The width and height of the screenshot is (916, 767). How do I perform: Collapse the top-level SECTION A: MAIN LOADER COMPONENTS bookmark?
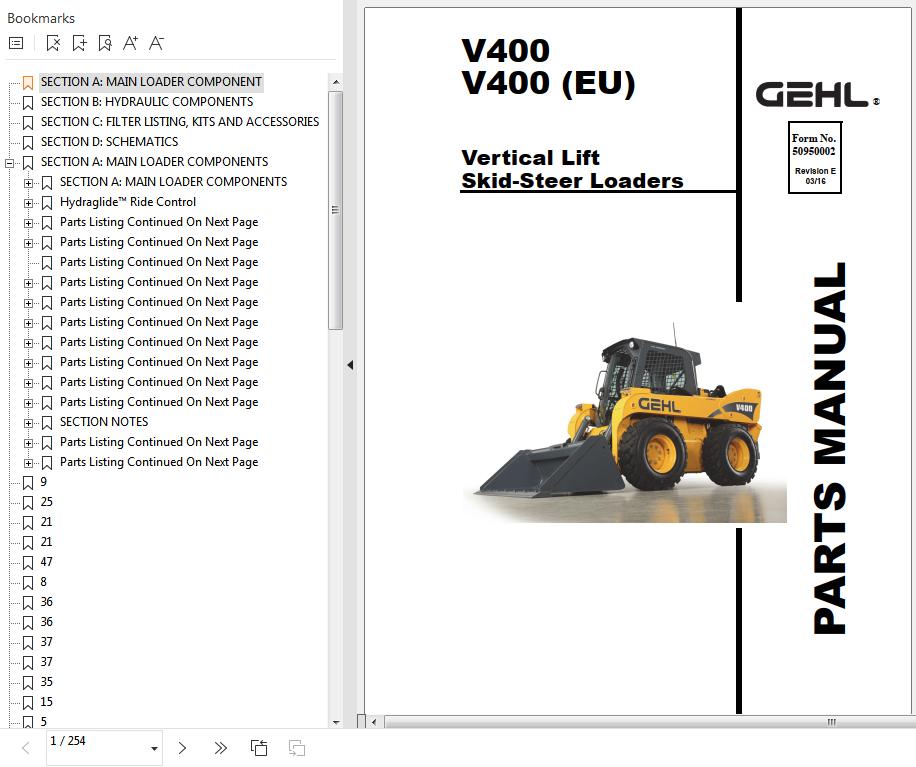pos(9,163)
